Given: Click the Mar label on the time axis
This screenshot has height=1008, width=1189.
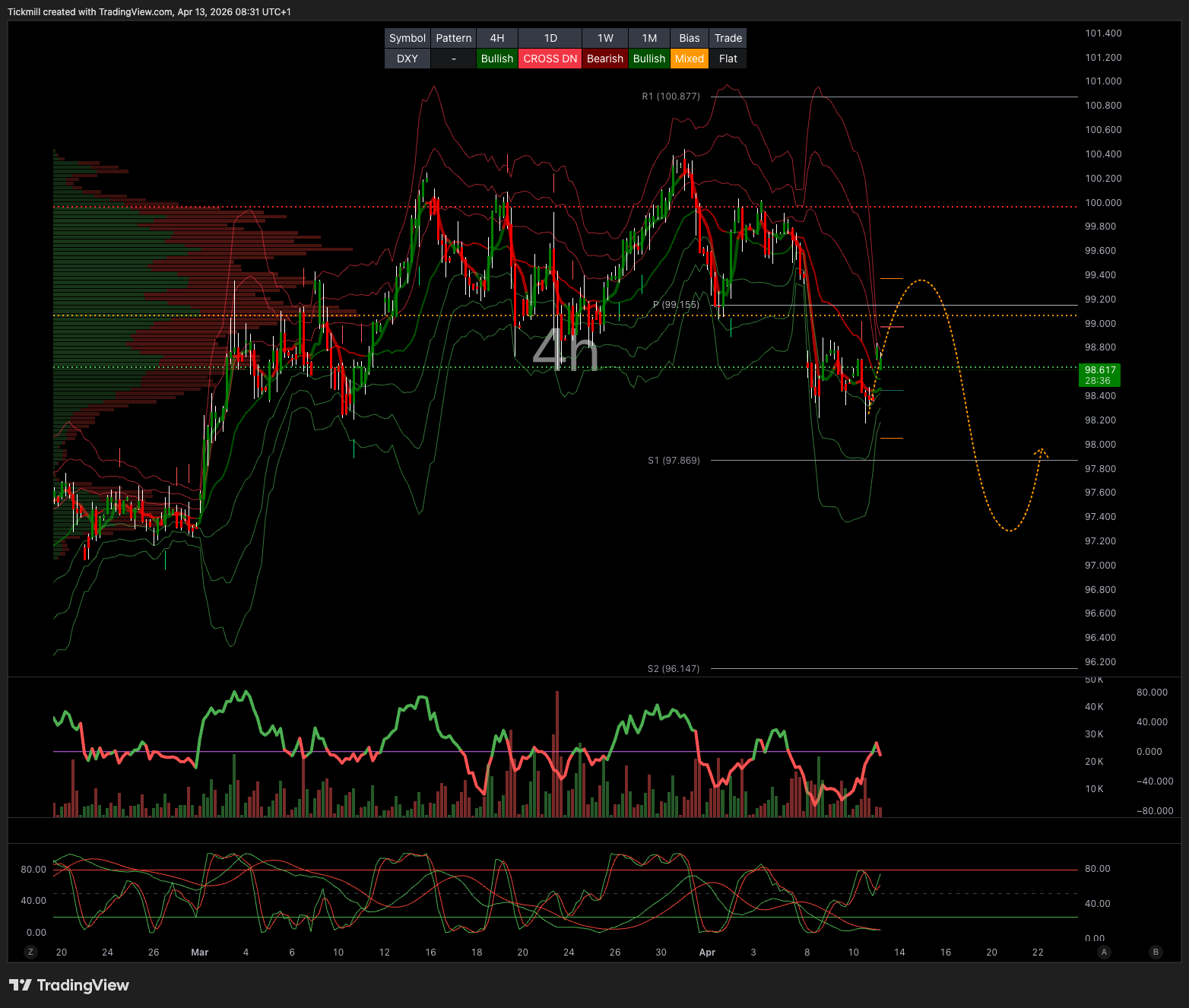Looking at the screenshot, I should [199, 953].
